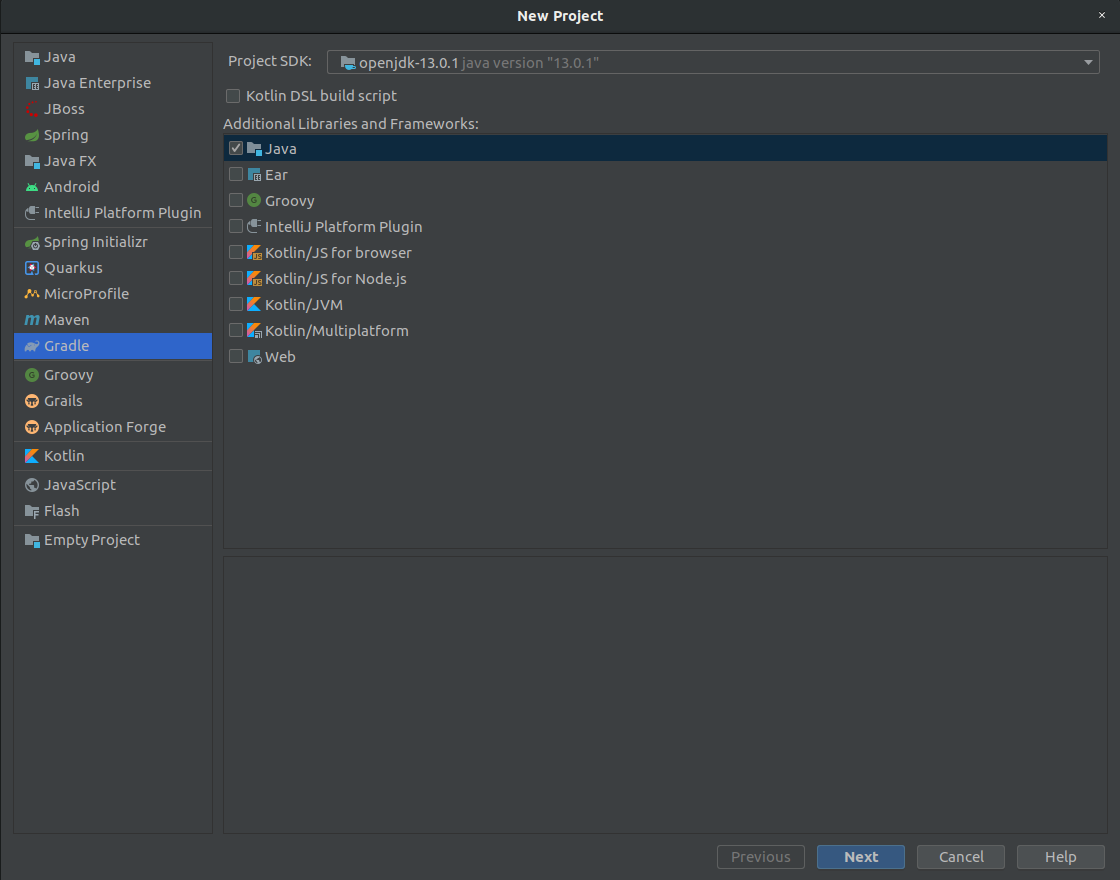
Task: Click the Web framework icon
Action: point(254,356)
